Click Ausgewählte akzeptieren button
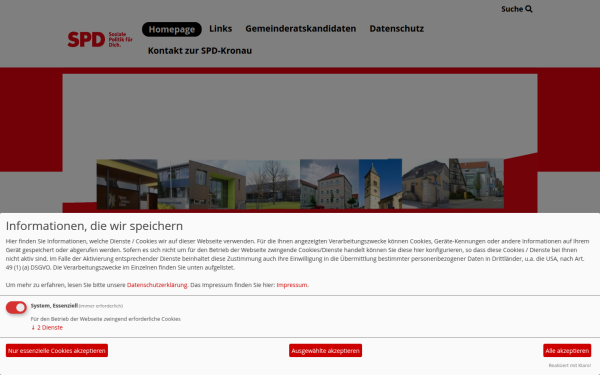The image size is (600, 375). click(x=325, y=351)
